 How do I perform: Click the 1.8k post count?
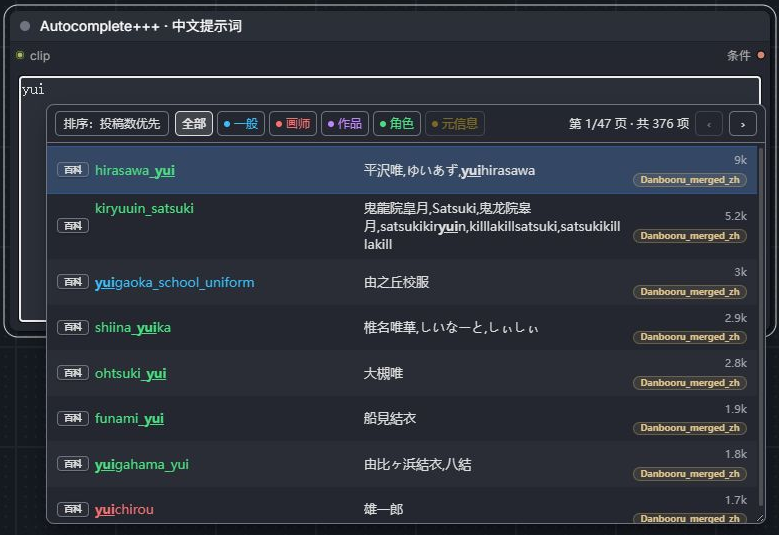[x=736, y=454]
